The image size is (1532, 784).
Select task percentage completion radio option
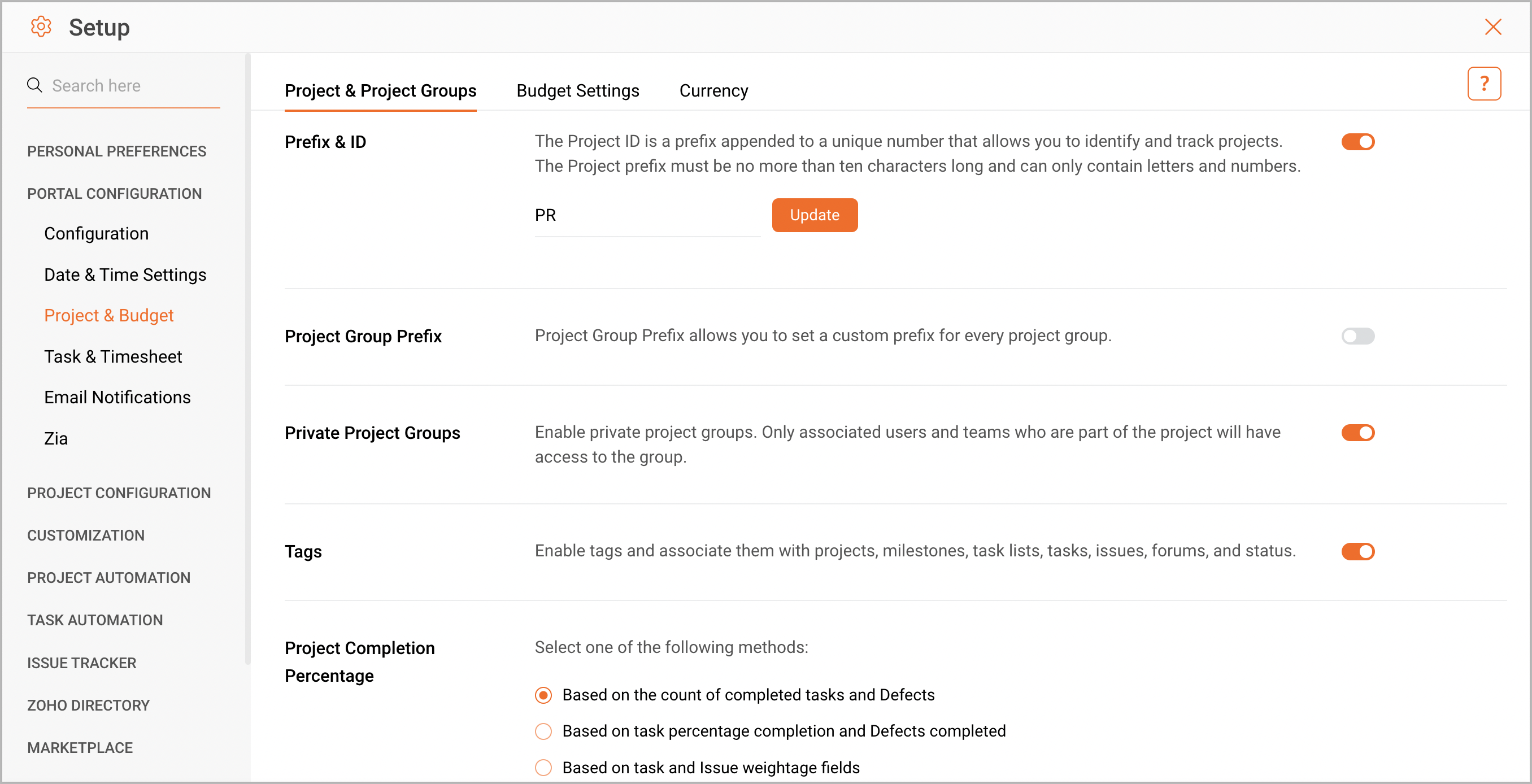[x=543, y=731]
